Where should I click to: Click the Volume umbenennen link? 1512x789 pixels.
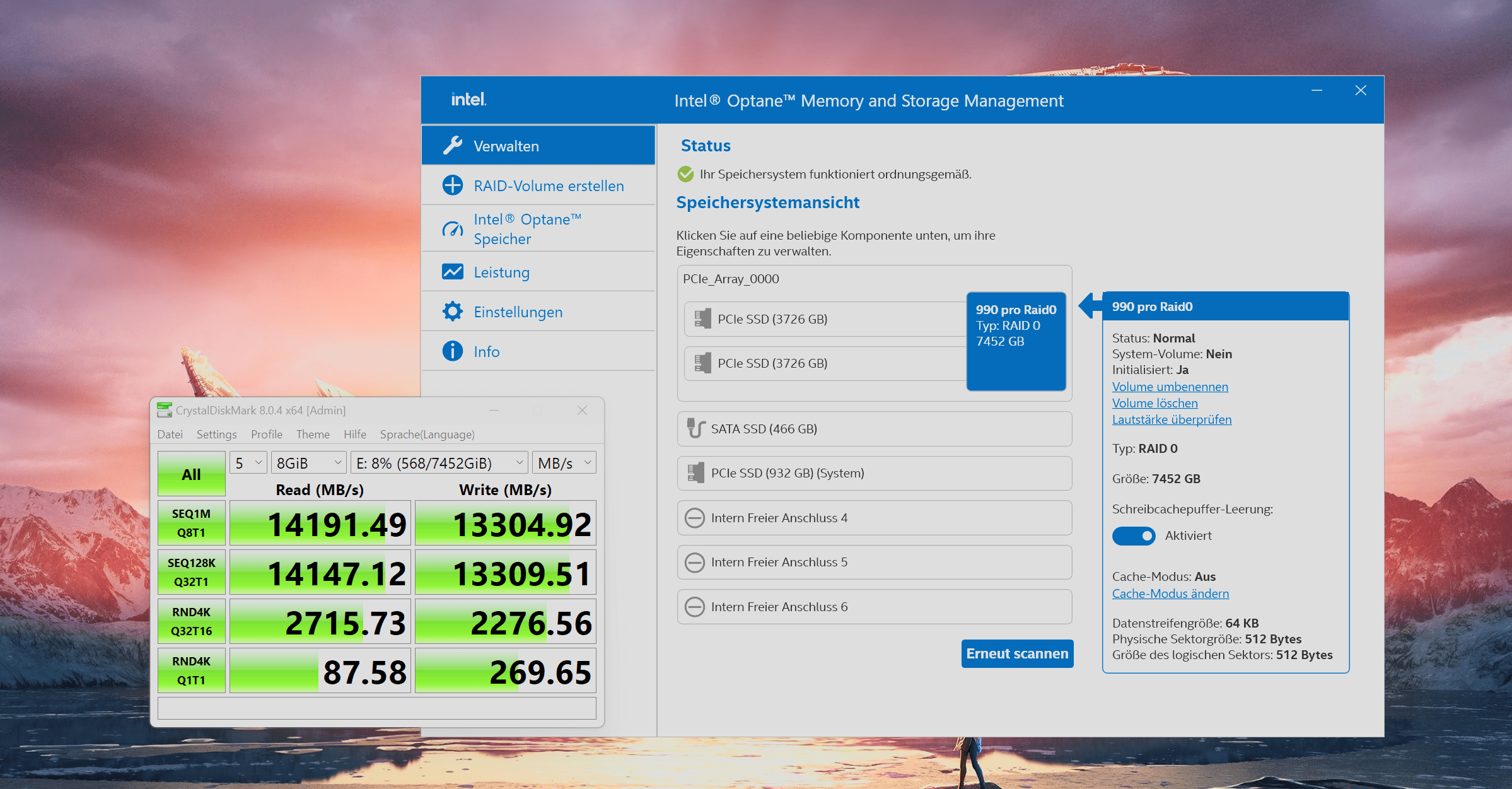pos(1170,387)
